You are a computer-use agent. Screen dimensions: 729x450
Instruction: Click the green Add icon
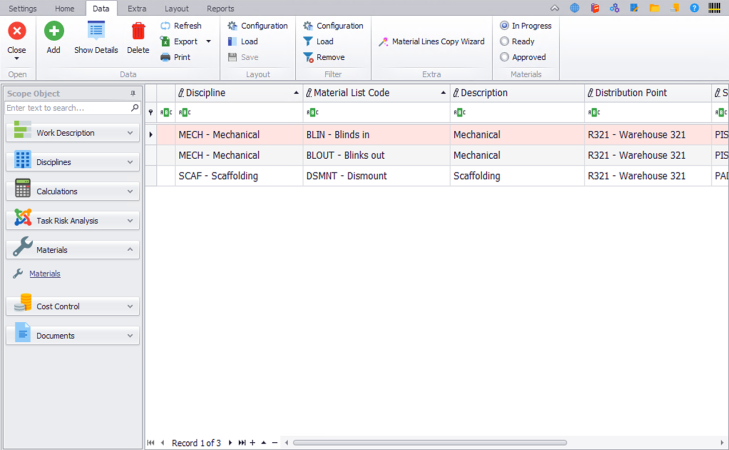coord(53,32)
